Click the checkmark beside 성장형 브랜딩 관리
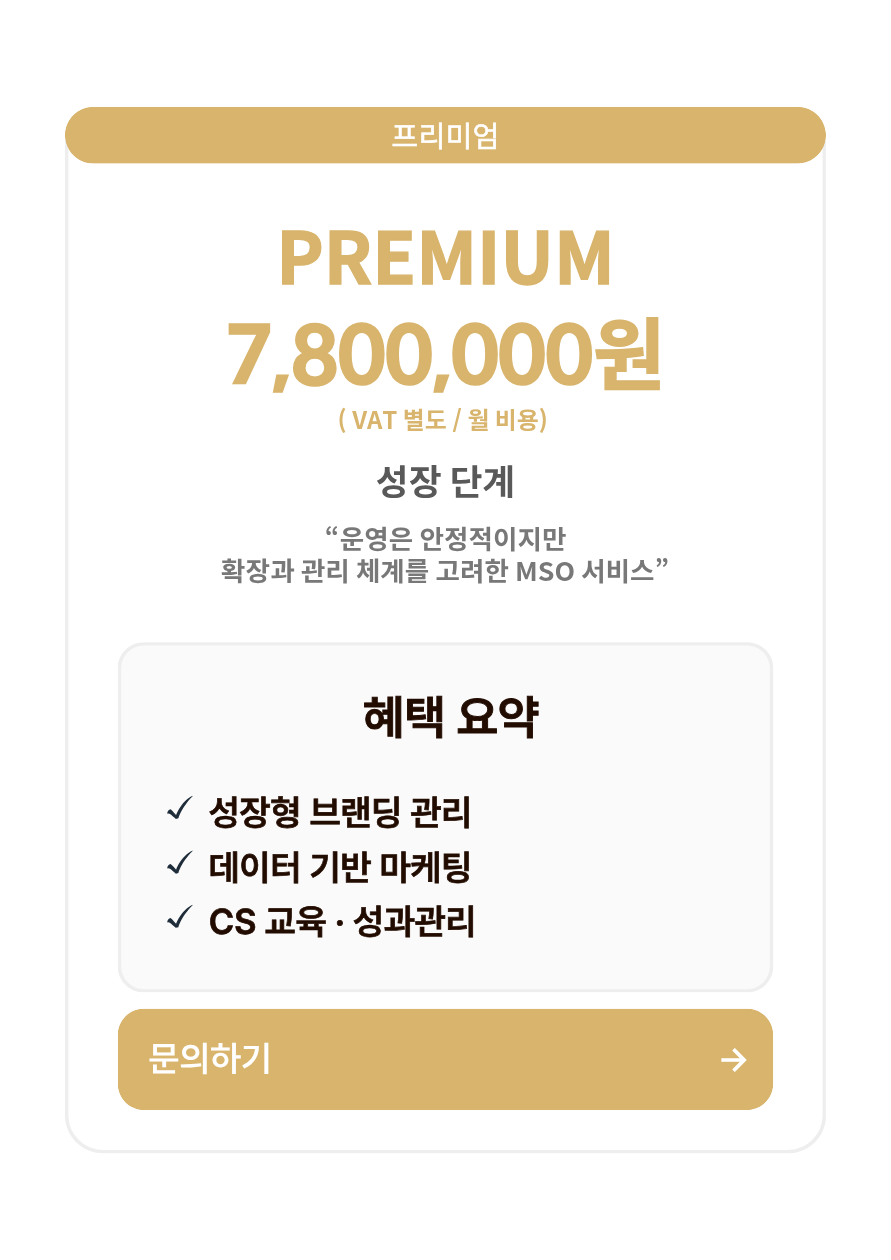Image resolution: width=891 pixels, height=1260 pixels. 180,809
